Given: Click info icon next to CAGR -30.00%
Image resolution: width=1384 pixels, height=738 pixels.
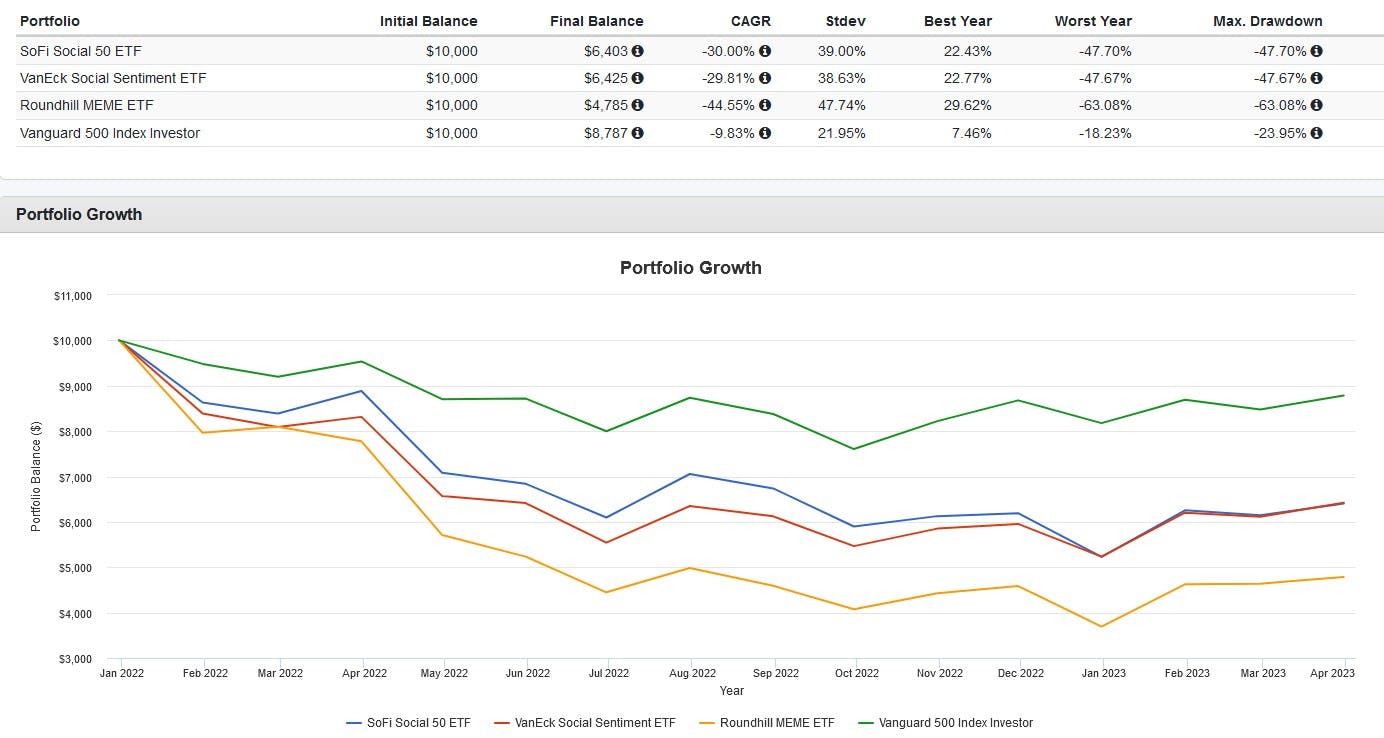Looking at the screenshot, I should click(765, 51).
